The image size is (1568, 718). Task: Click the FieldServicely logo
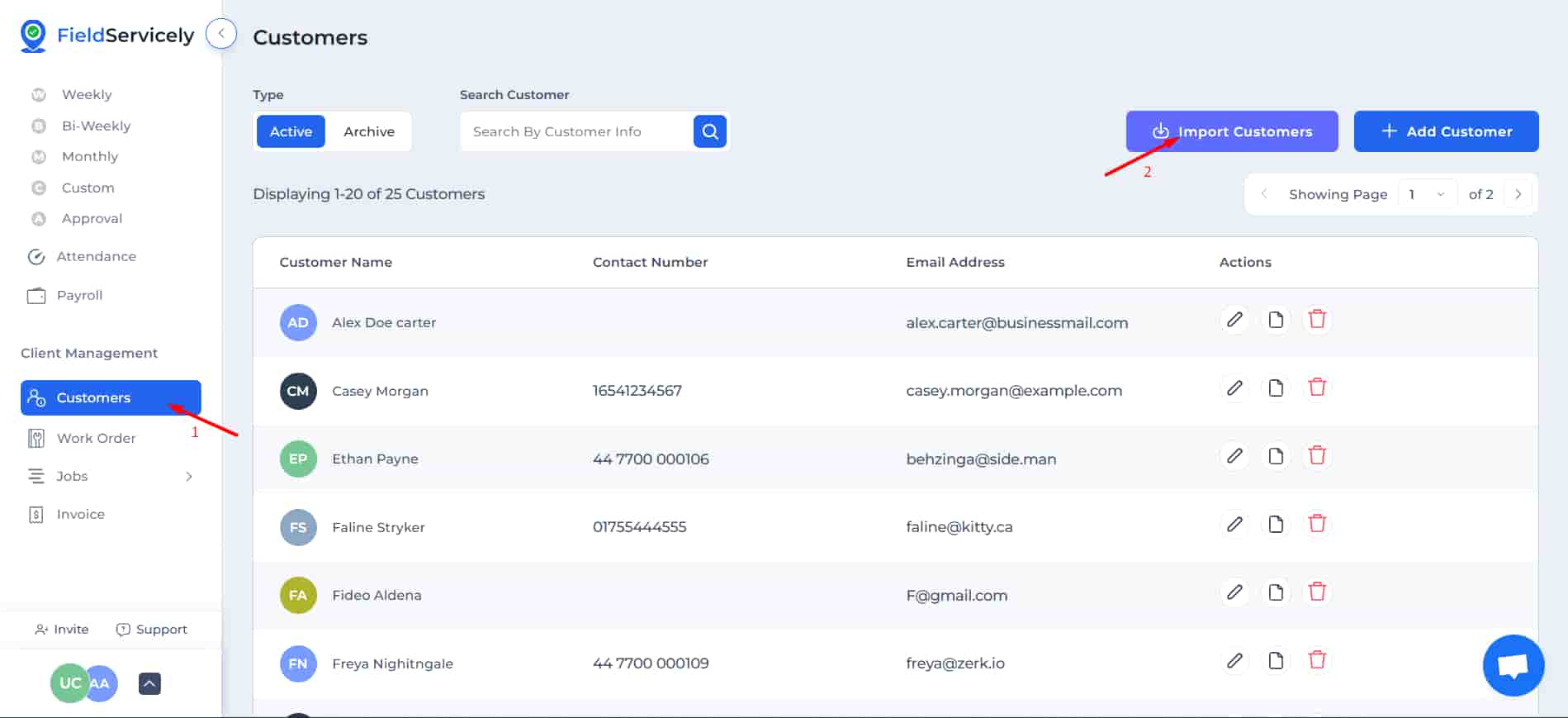pos(107,36)
